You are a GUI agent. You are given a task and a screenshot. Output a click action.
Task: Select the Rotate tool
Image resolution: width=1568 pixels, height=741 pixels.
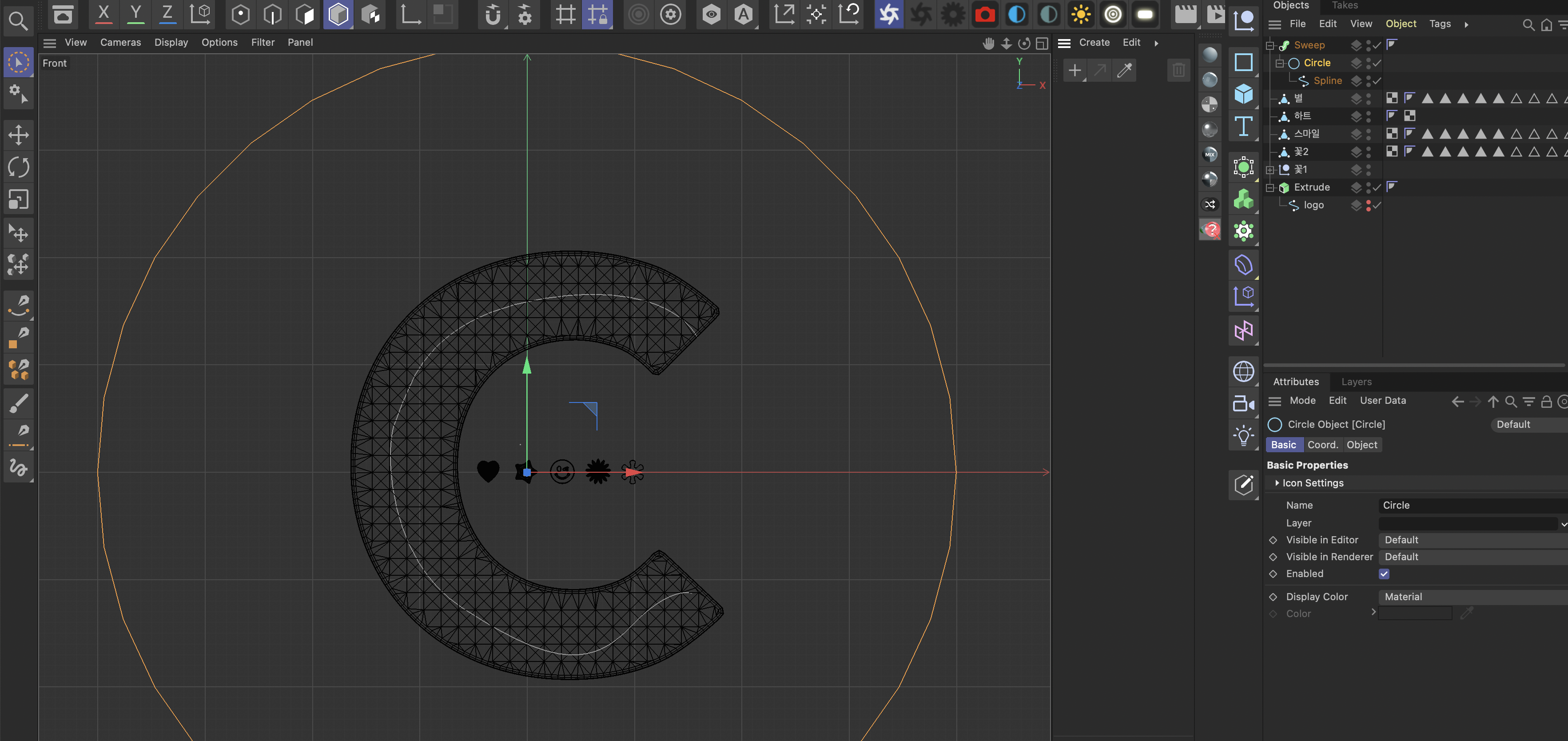18,167
